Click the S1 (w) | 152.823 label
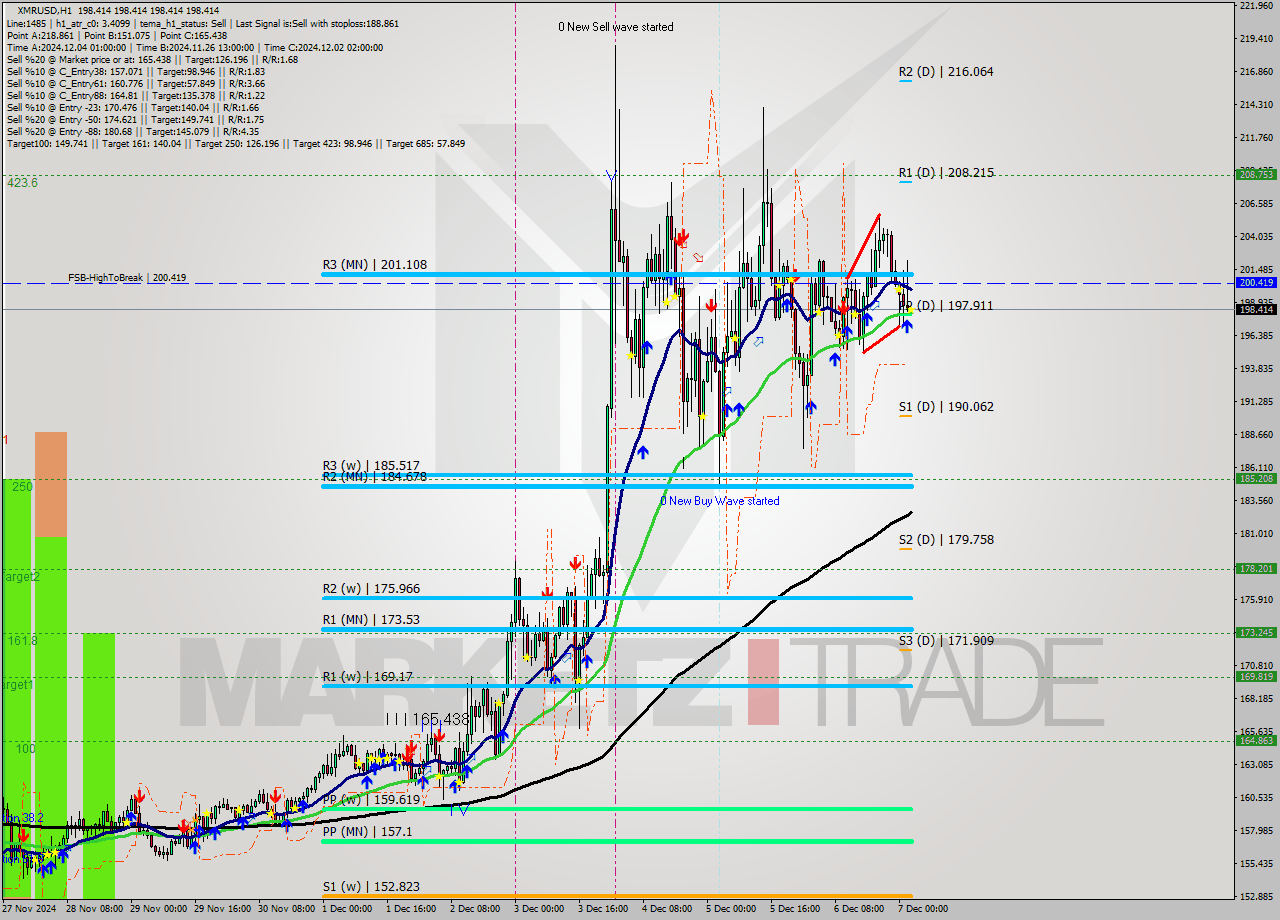Viewport: 1280px width, 920px height. tap(371, 887)
